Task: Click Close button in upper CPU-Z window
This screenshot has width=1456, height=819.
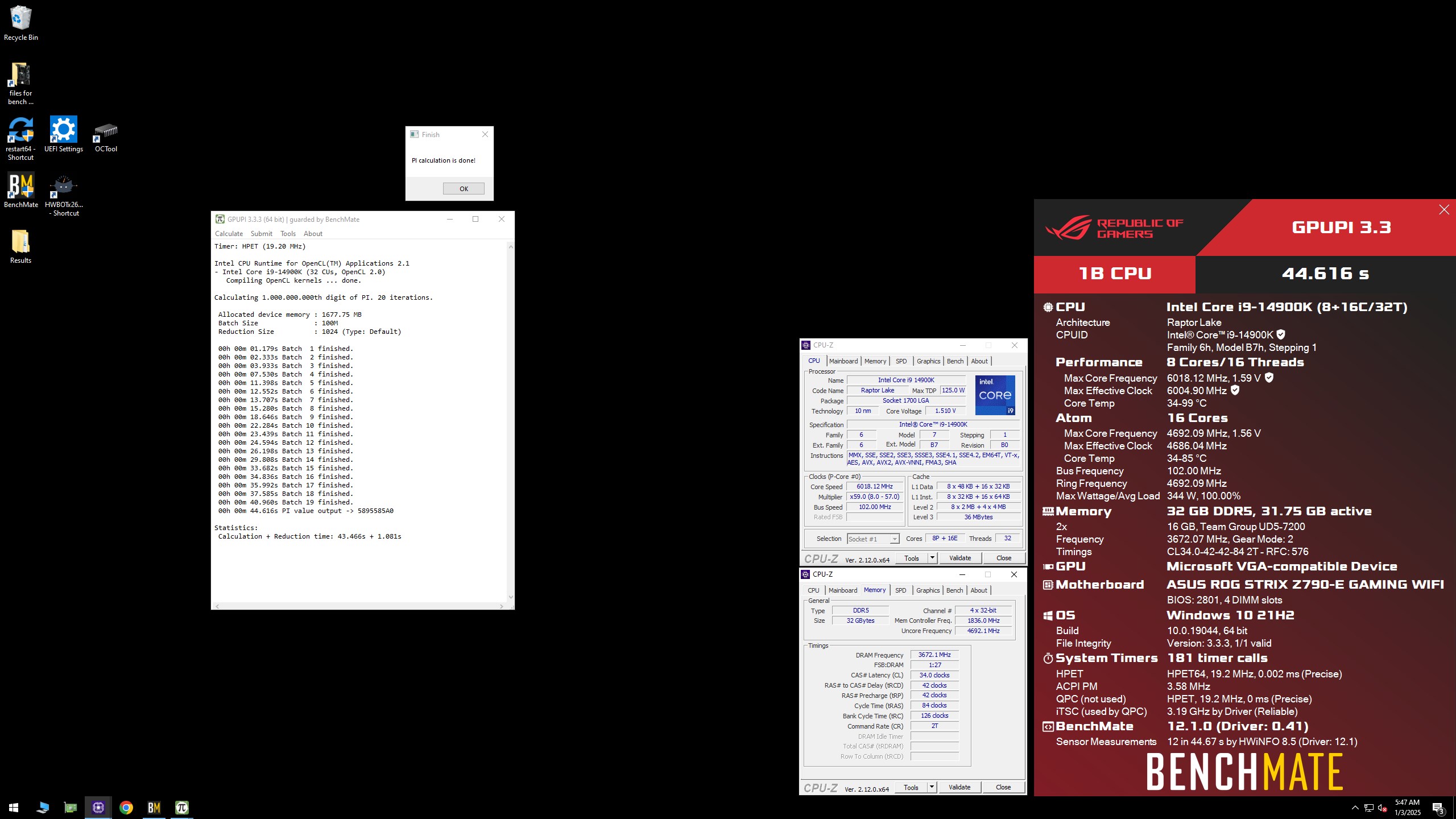Action: [x=1004, y=558]
